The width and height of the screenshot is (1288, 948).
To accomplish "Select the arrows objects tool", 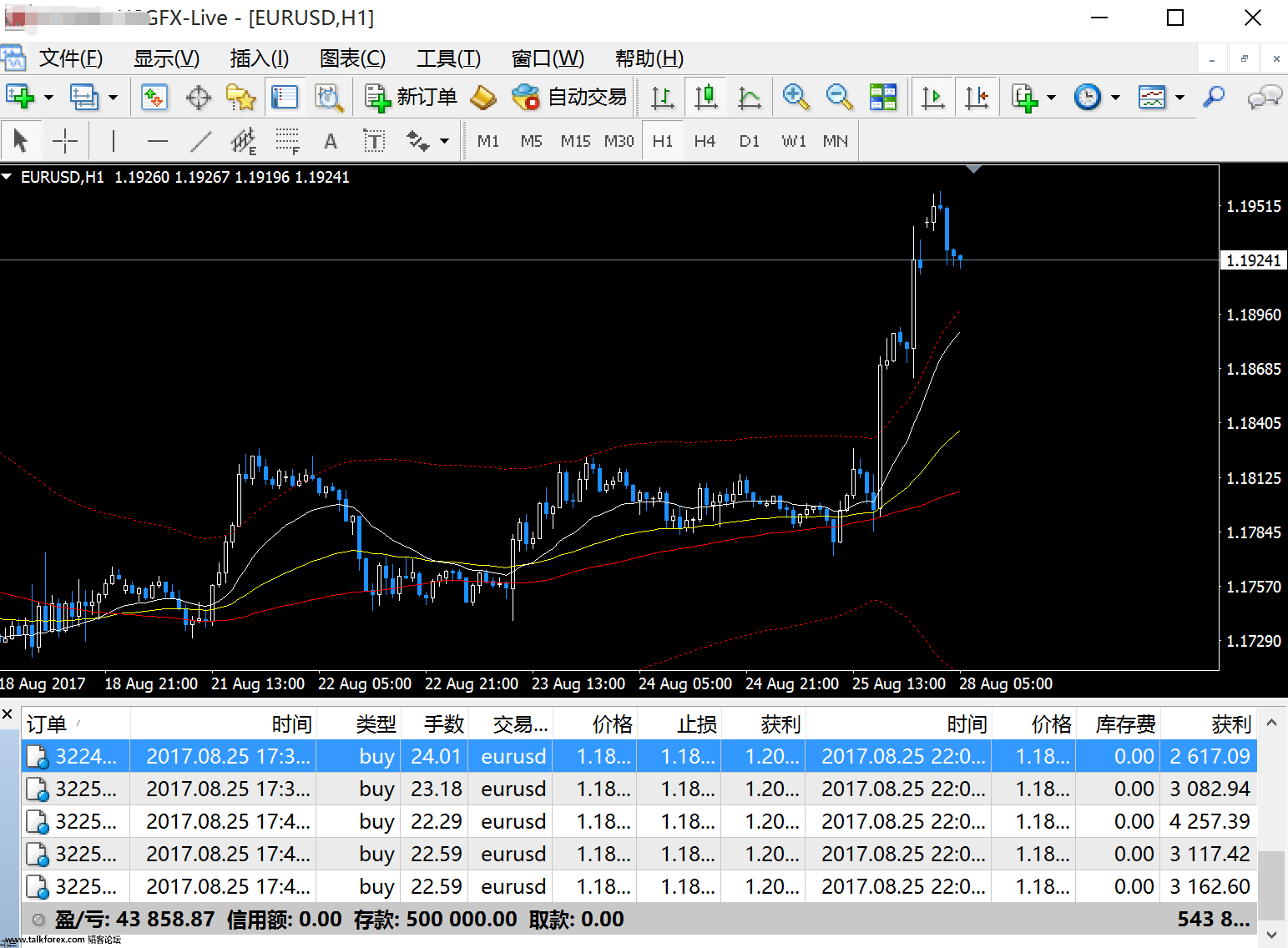I will tap(418, 141).
